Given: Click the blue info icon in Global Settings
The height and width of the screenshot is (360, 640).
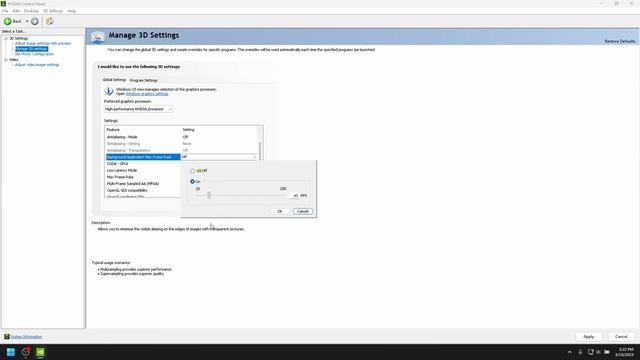Looking at the screenshot, I should [109, 91].
